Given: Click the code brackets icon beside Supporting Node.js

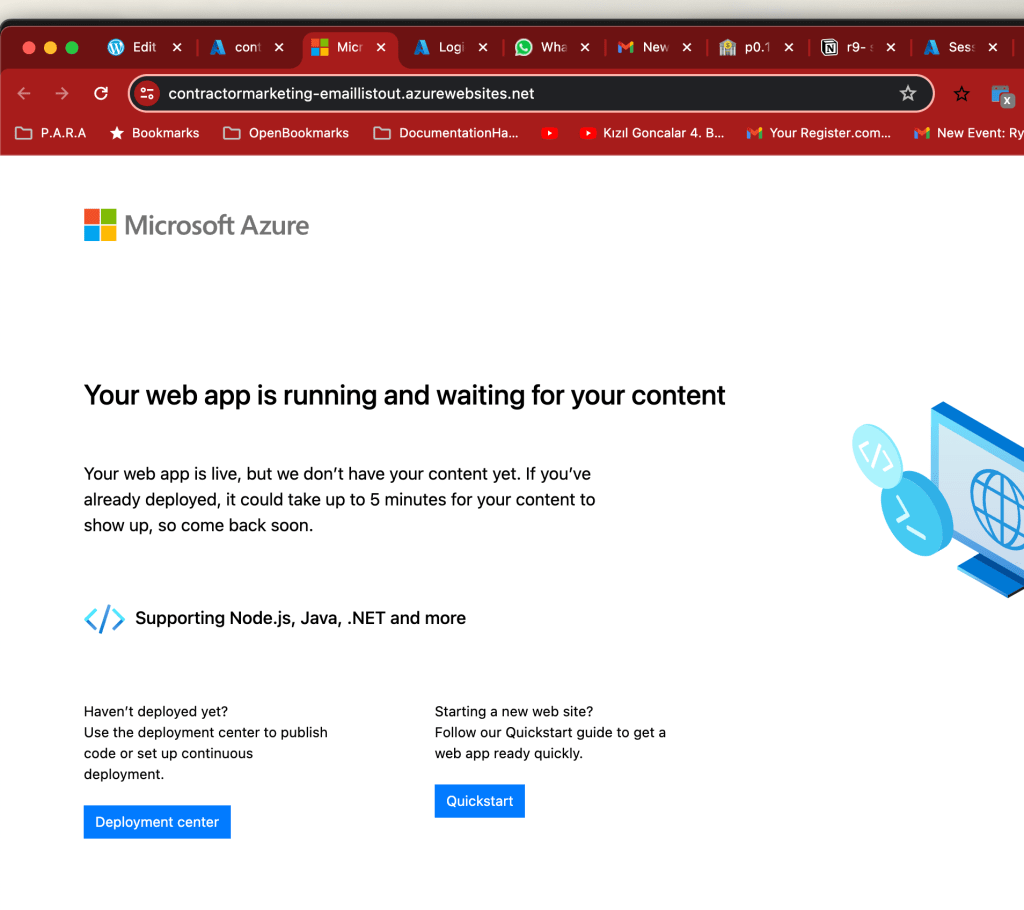Looking at the screenshot, I should click(104, 619).
